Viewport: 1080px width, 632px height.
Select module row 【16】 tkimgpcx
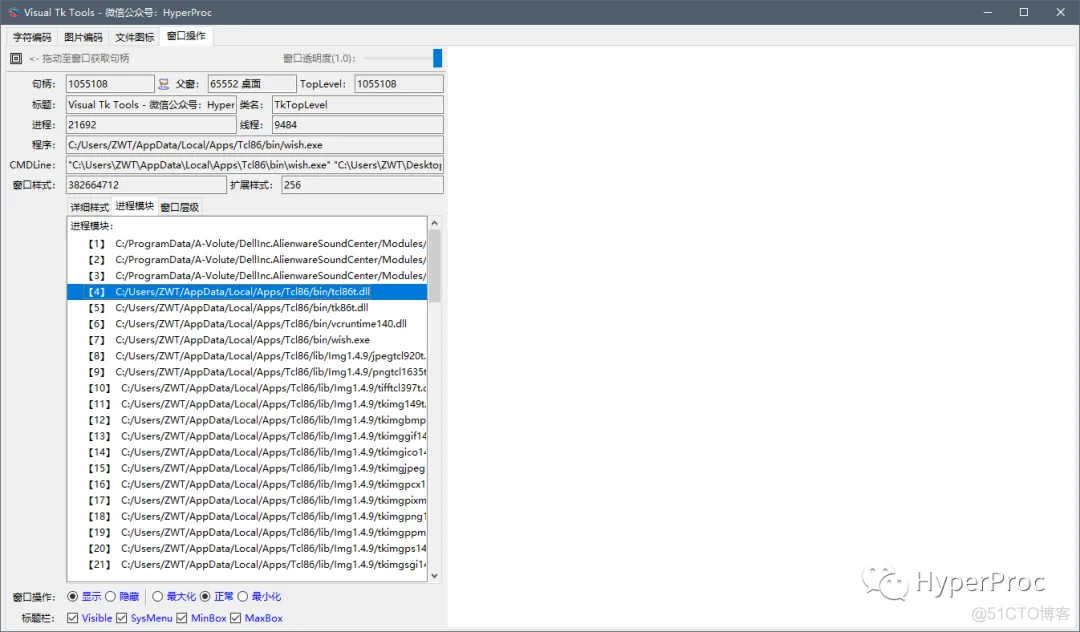tap(247, 484)
